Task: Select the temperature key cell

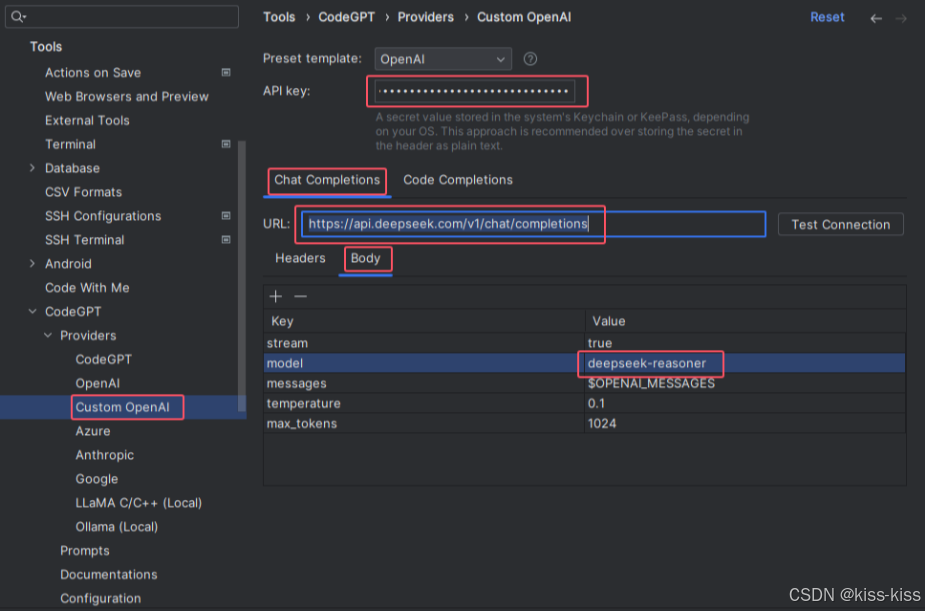Action: point(424,403)
